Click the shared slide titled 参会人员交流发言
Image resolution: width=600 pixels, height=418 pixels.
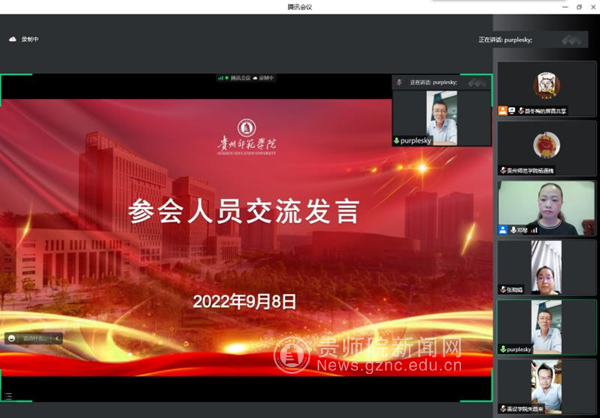click(245, 230)
